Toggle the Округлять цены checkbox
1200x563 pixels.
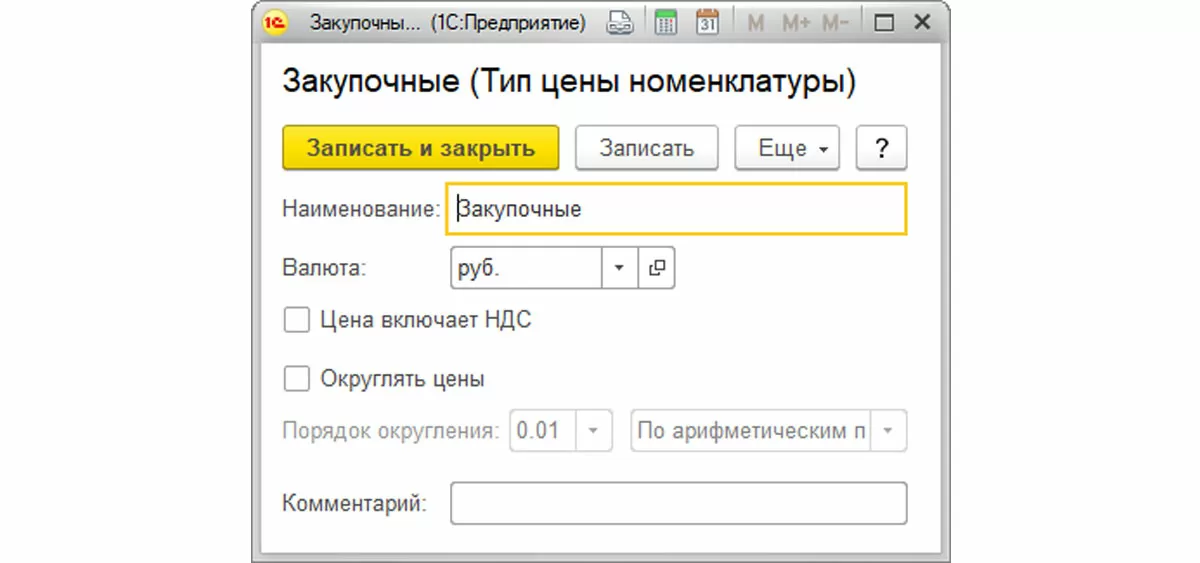[x=296, y=379]
